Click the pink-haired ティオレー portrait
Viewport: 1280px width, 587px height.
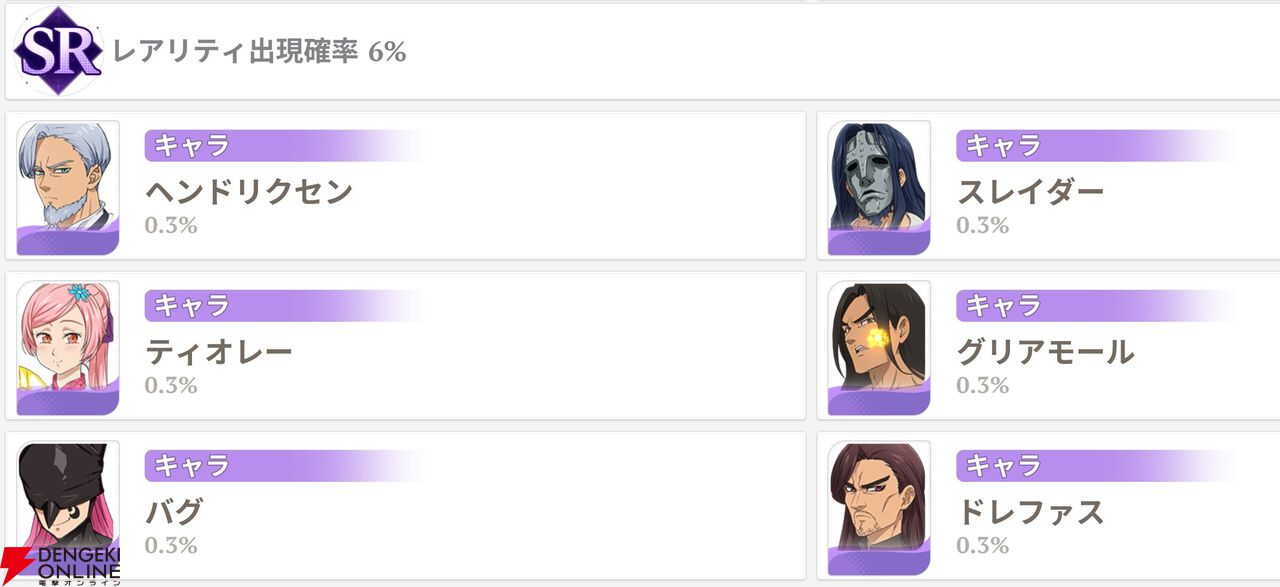coord(68,348)
